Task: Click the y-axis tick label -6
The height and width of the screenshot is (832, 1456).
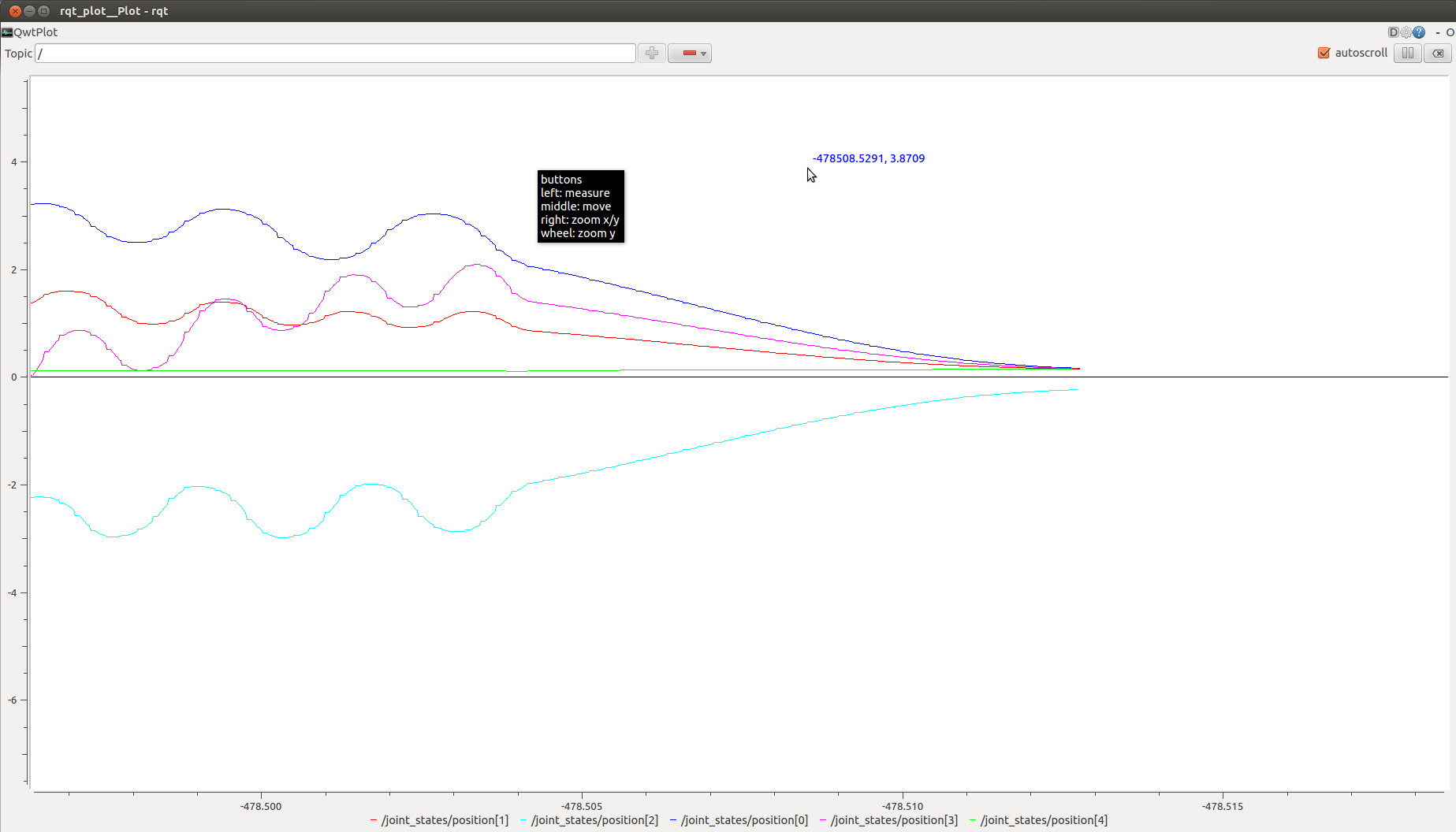Action: tap(12, 700)
